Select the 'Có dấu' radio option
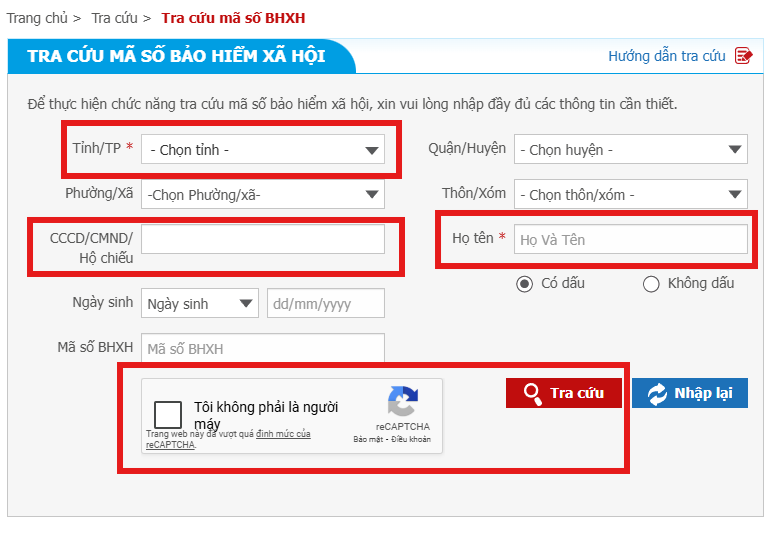This screenshot has width=771, height=550. point(524,284)
